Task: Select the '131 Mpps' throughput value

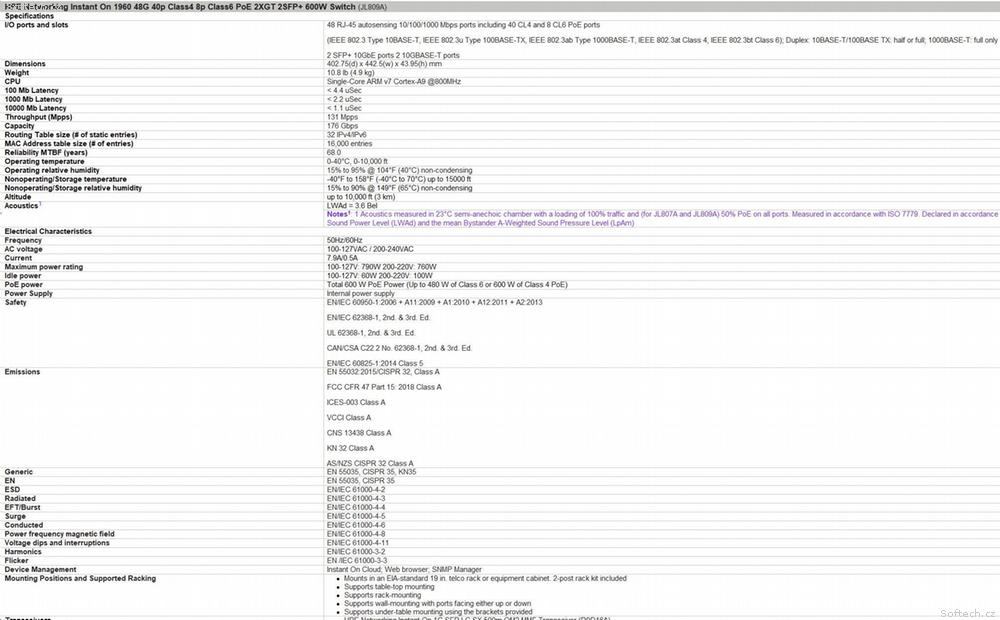Action: (342, 117)
